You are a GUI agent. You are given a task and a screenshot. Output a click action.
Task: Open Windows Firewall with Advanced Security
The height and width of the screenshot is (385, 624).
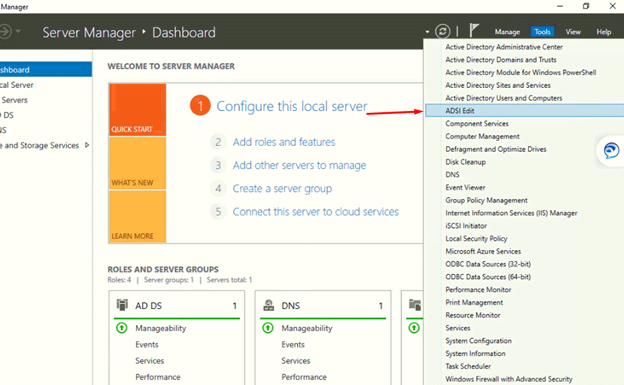click(509, 379)
